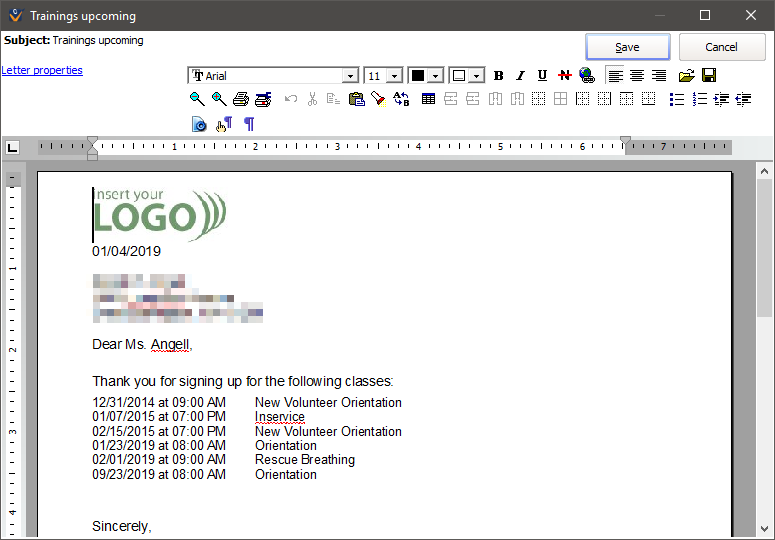Image resolution: width=775 pixels, height=540 pixels.
Task: Open find with flashlight icon
Action: pyautogui.click(x=378, y=99)
